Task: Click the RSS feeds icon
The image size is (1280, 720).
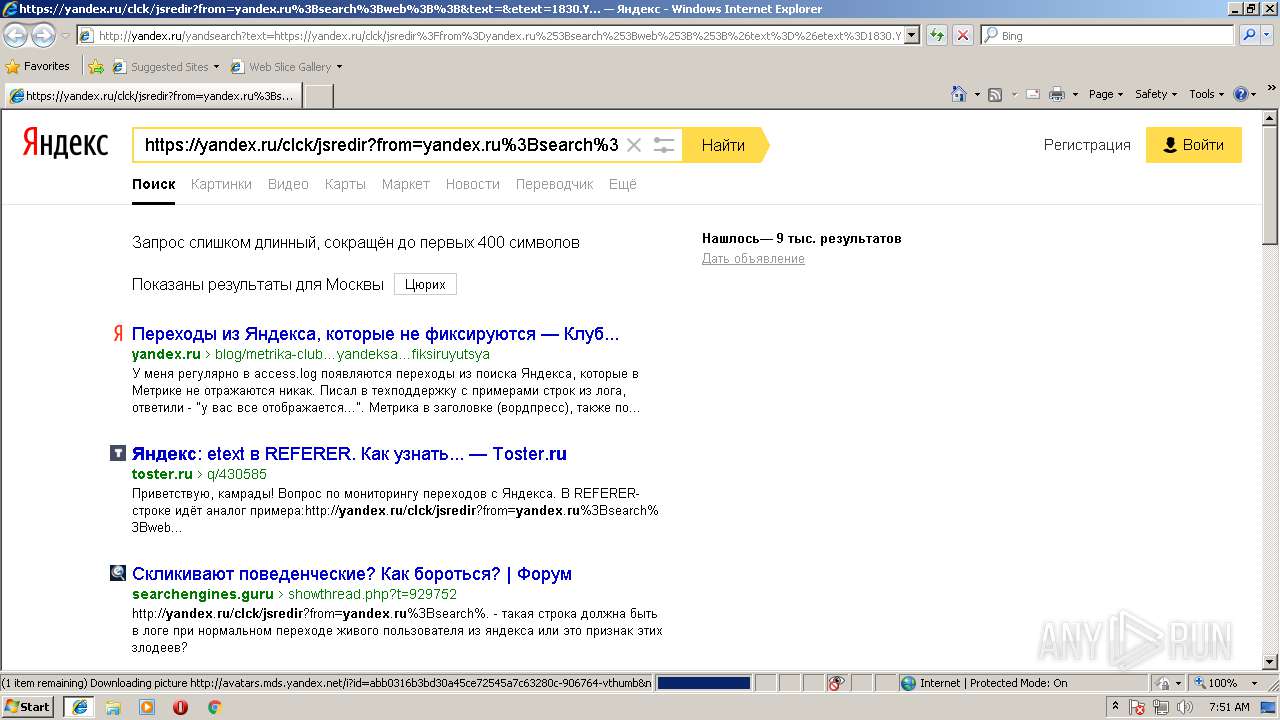Action: click(x=995, y=94)
